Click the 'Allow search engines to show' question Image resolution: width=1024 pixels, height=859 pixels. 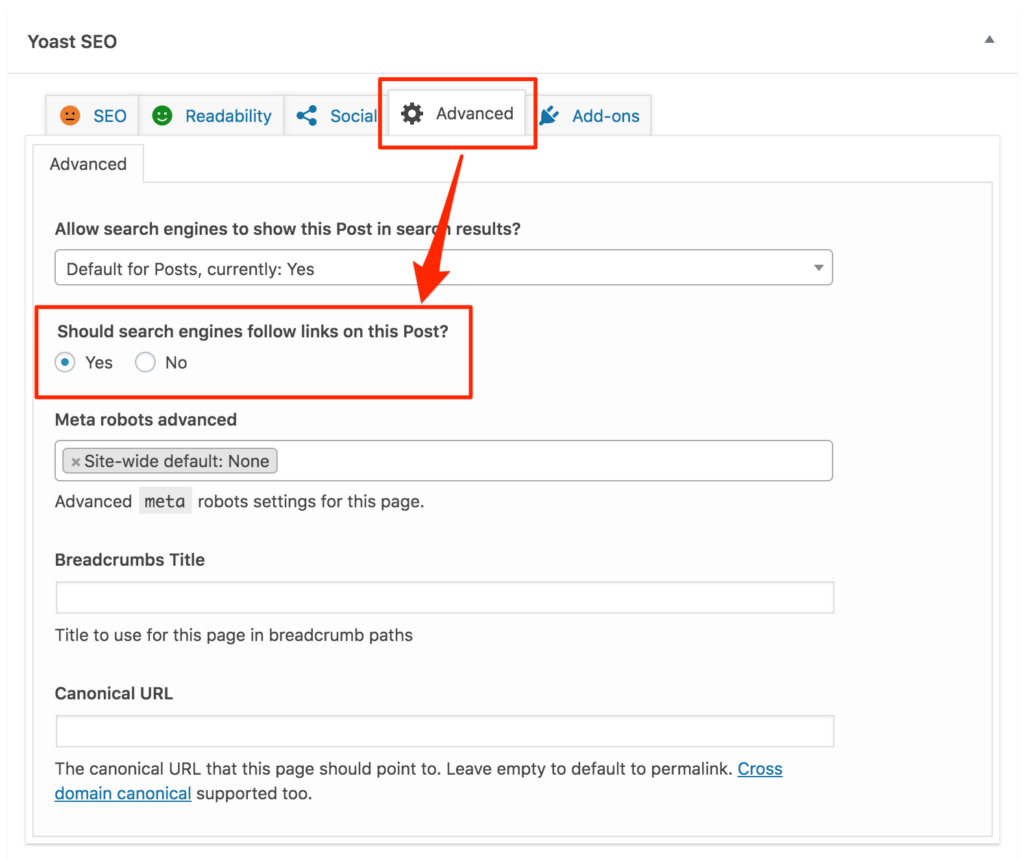pyautogui.click(x=287, y=229)
